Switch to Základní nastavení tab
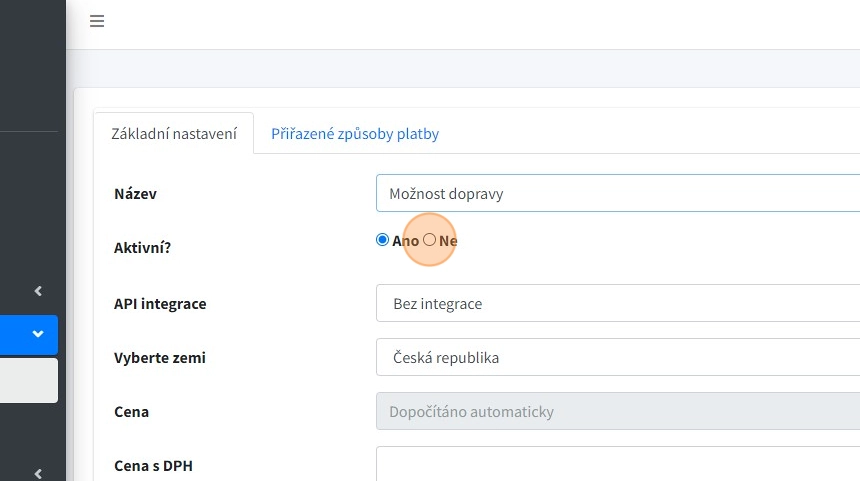860x481 pixels. click(x=174, y=133)
